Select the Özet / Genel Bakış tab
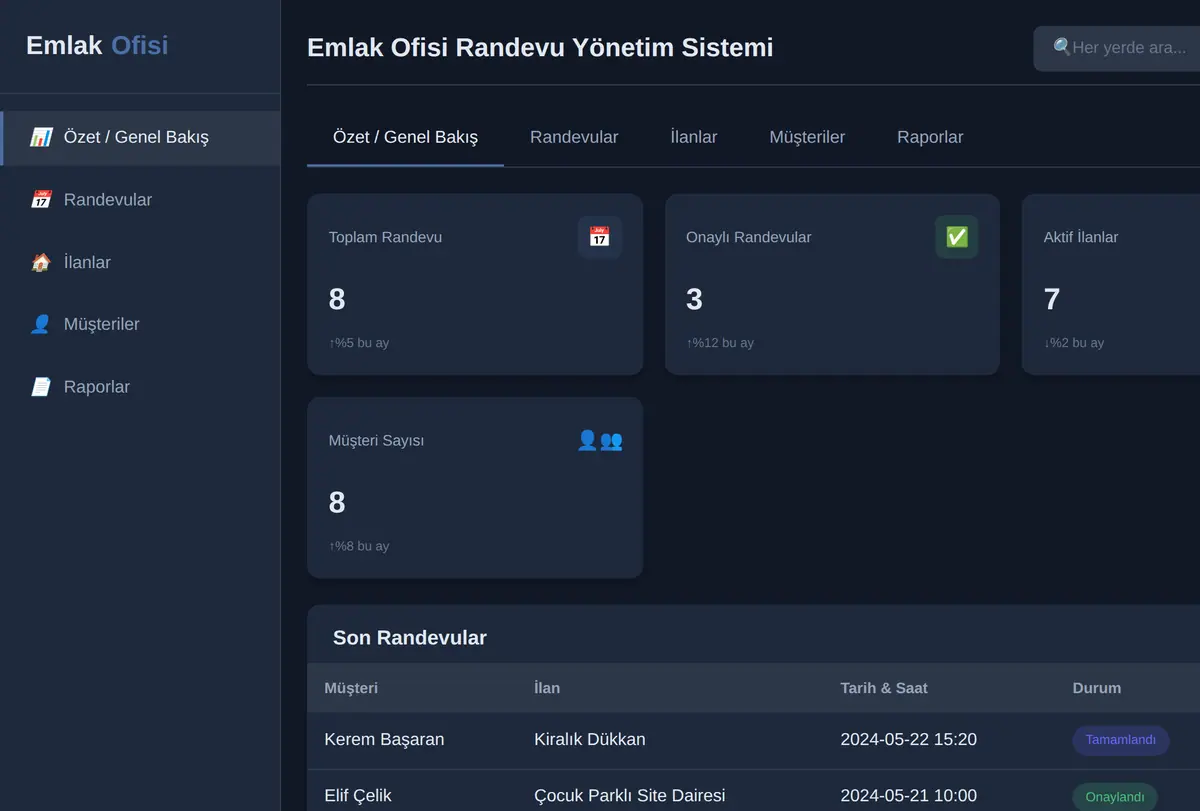 [405, 137]
